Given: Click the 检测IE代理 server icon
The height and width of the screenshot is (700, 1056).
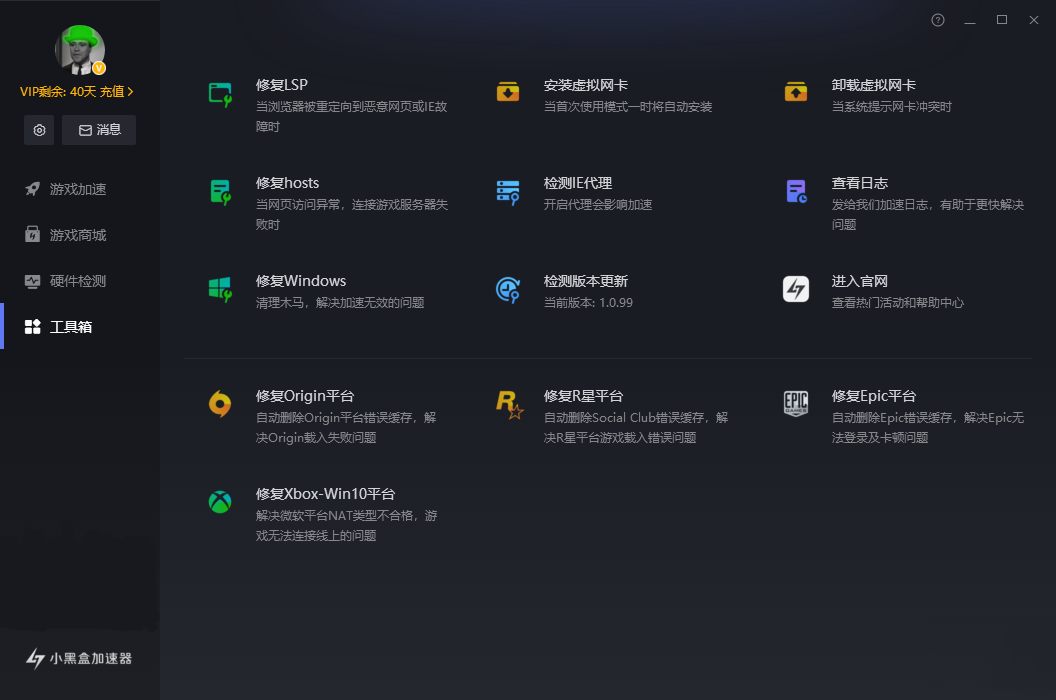Looking at the screenshot, I should (x=508, y=193).
